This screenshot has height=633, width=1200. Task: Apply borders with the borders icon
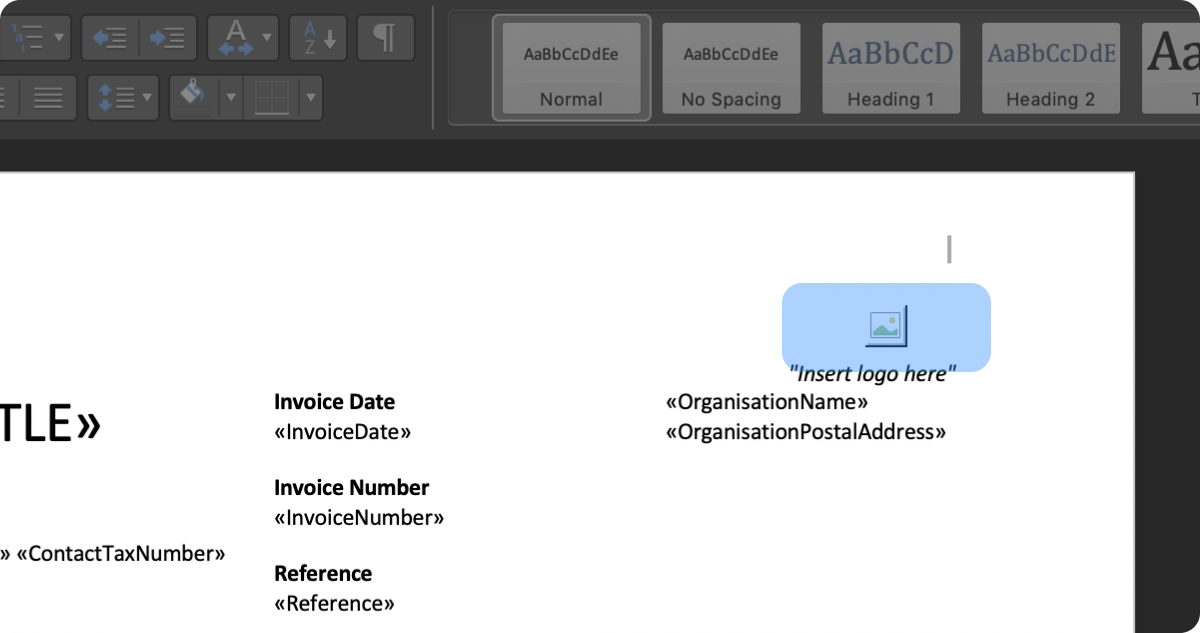pyautogui.click(x=271, y=98)
